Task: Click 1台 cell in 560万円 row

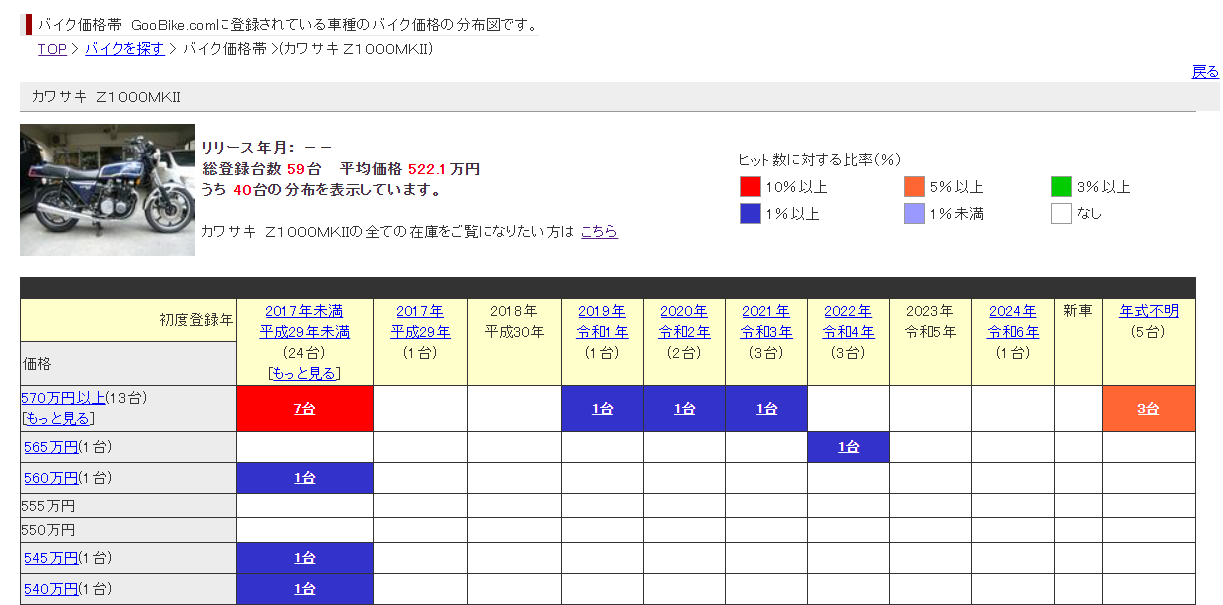Action: (305, 478)
